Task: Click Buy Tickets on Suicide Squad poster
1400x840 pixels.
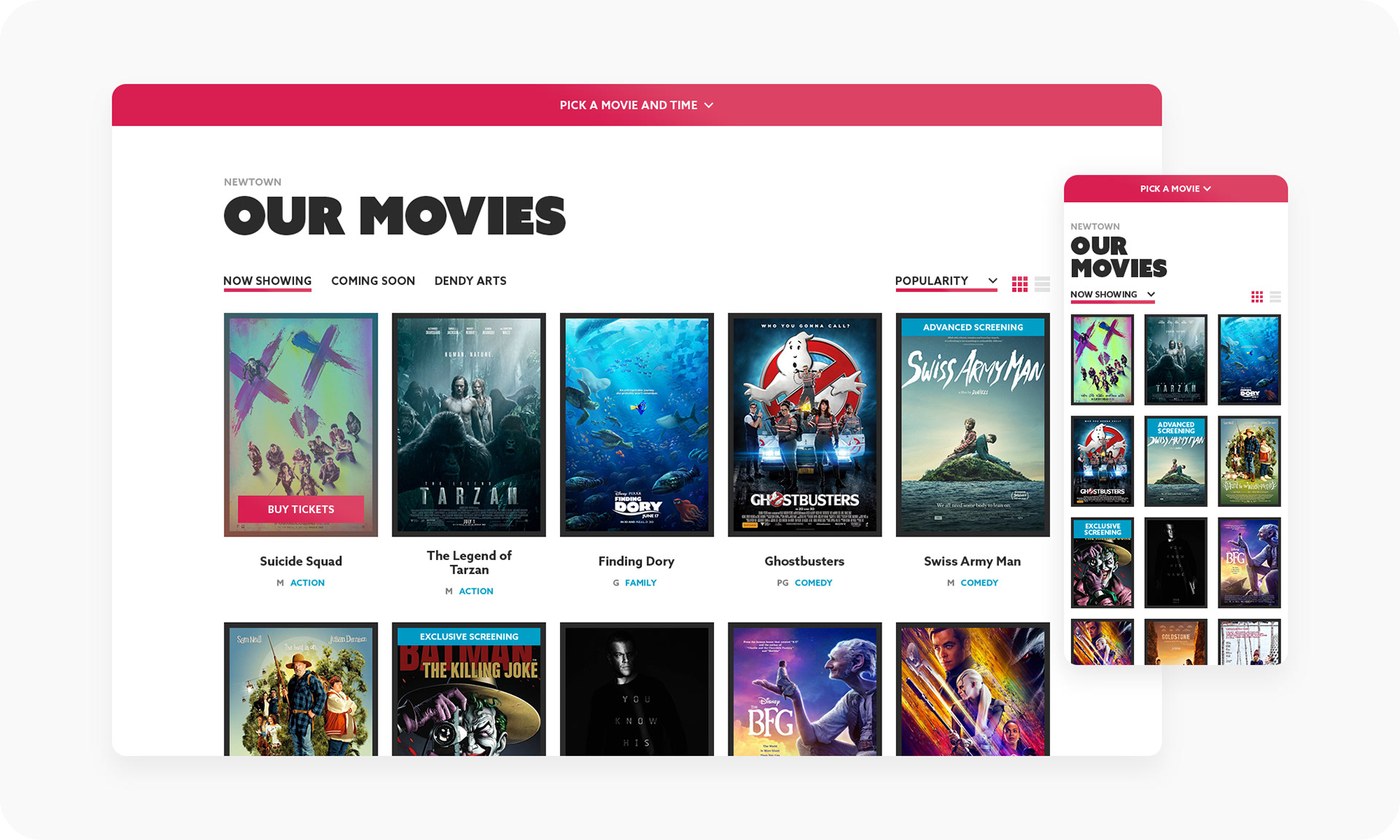Action: pyautogui.click(x=300, y=509)
